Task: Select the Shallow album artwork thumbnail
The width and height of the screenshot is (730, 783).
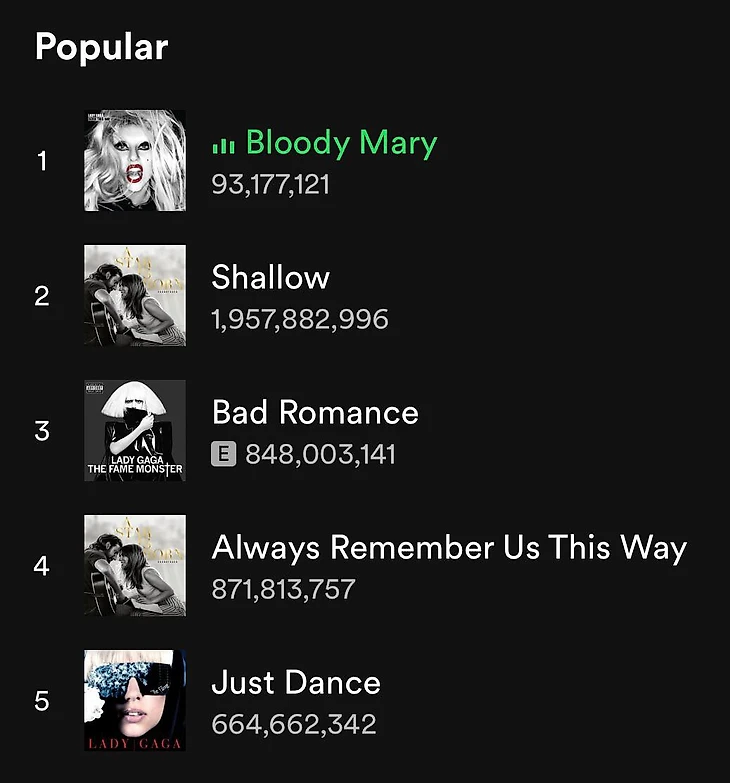Action: coord(135,295)
